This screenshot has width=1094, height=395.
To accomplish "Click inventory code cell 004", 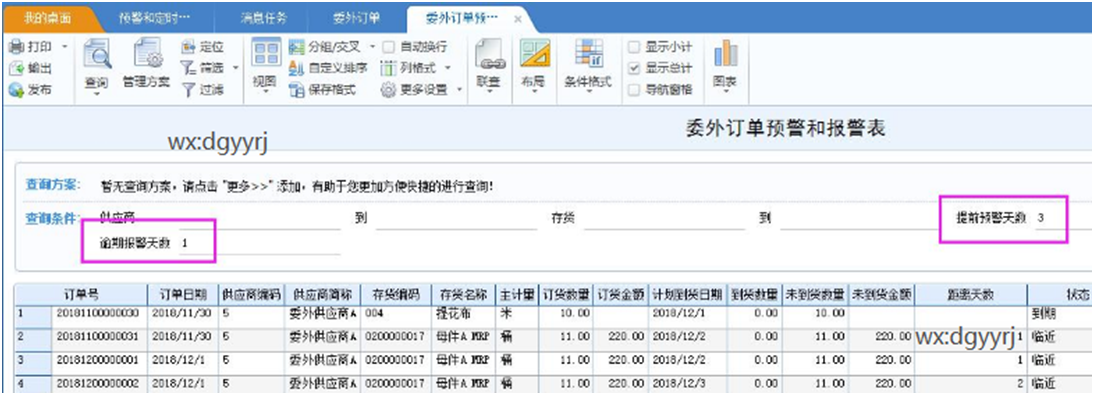I will pos(395,314).
